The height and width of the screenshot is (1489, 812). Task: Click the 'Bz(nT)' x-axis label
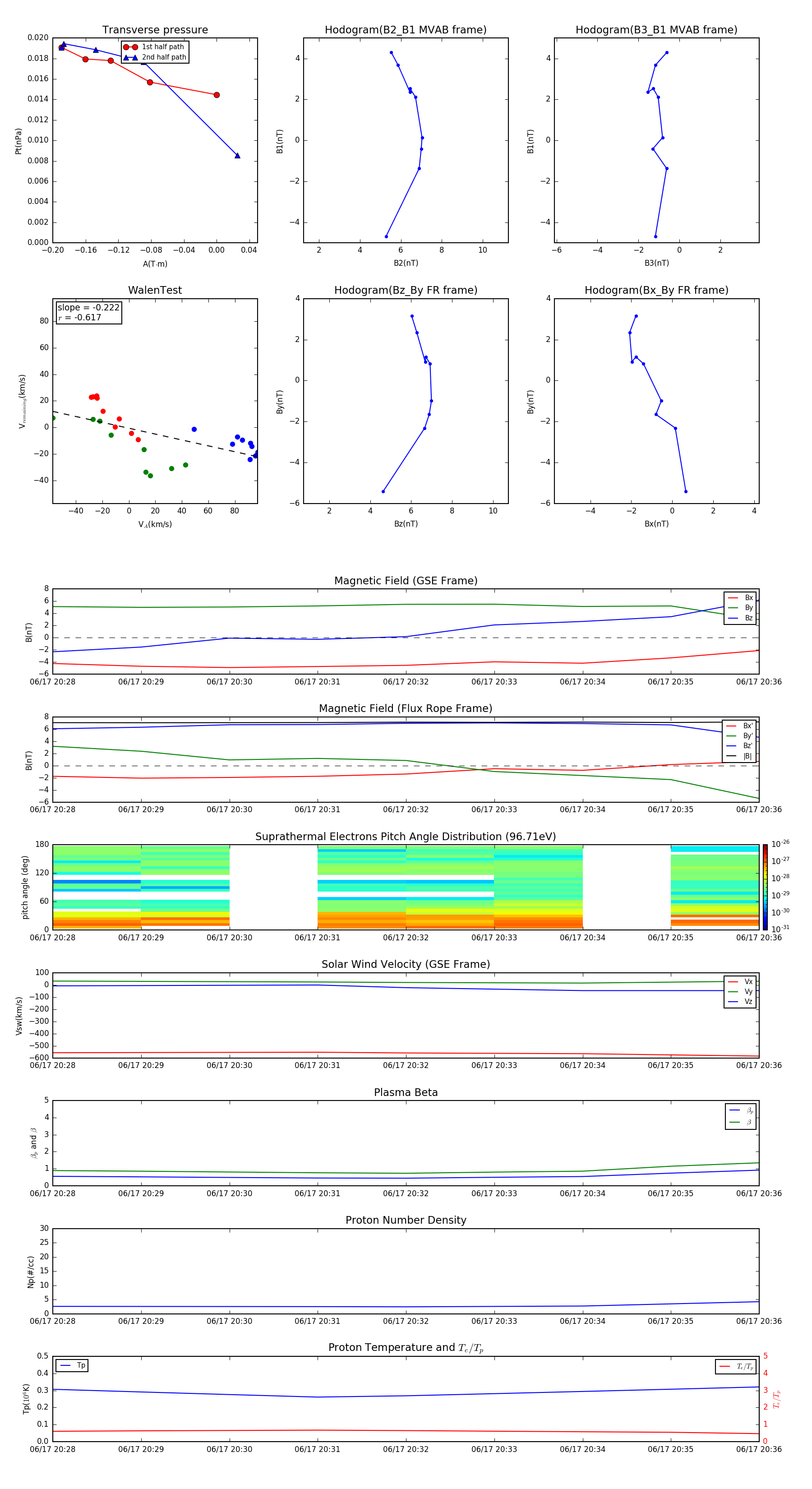pyautogui.click(x=406, y=524)
